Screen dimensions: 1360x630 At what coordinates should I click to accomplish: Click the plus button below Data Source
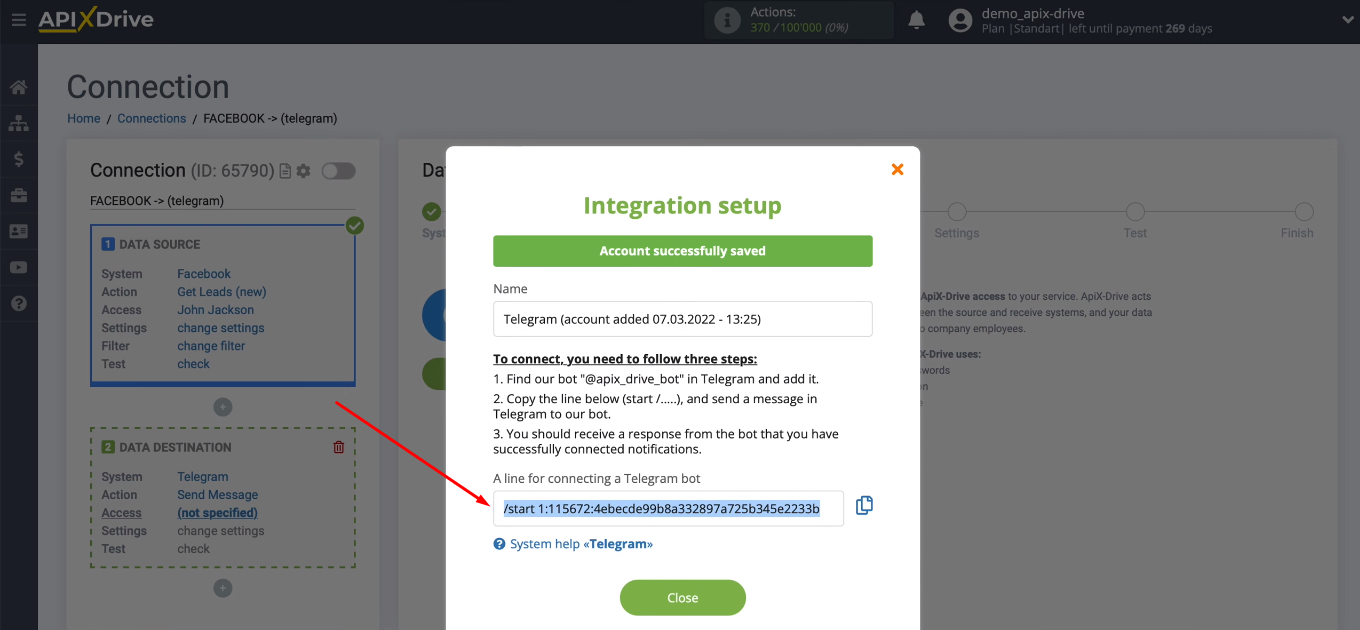point(222,407)
